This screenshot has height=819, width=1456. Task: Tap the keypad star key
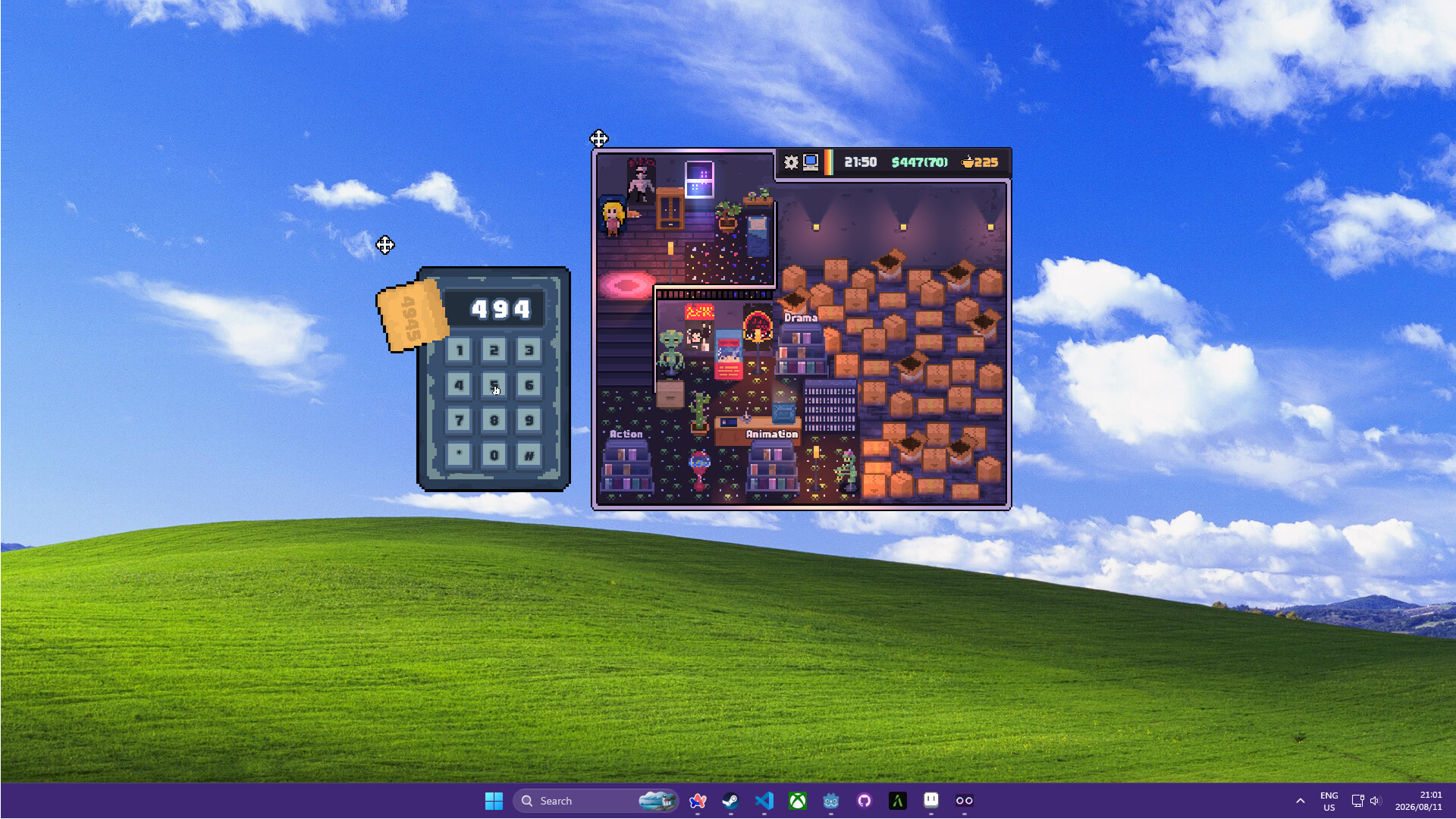[x=459, y=455]
